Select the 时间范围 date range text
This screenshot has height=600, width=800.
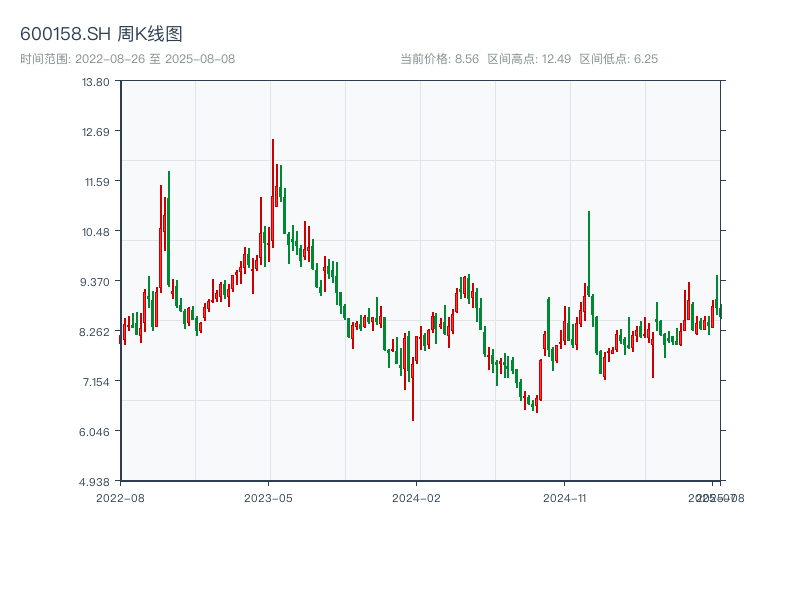click(x=128, y=59)
